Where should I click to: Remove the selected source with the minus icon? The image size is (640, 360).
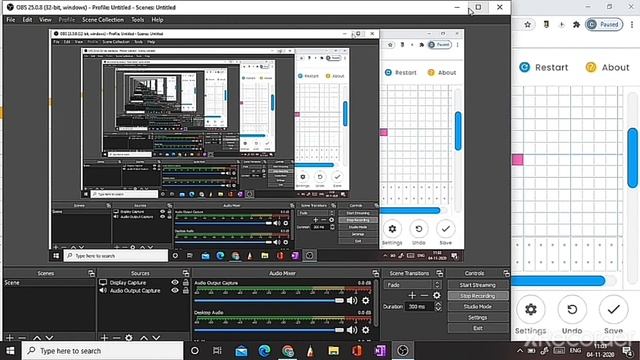117,338
